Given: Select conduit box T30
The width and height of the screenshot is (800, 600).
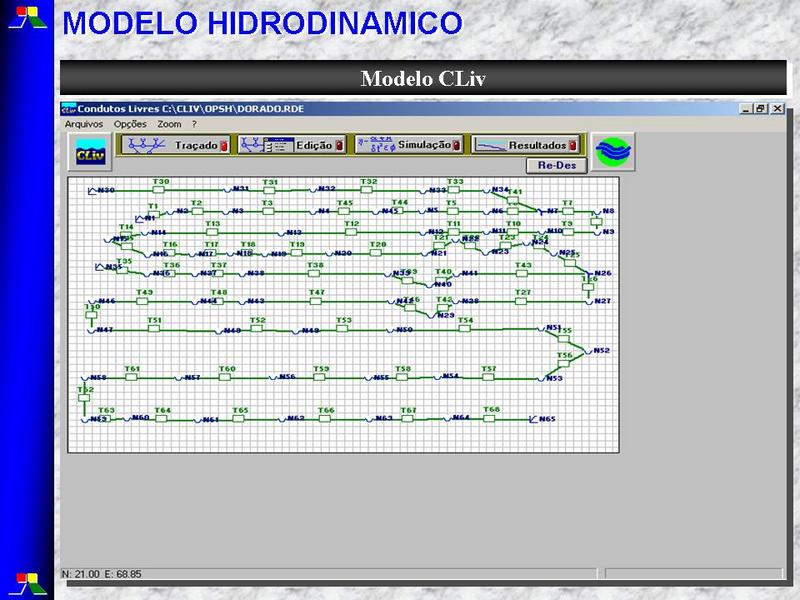Looking at the screenshot, I should tap(159, 190).
